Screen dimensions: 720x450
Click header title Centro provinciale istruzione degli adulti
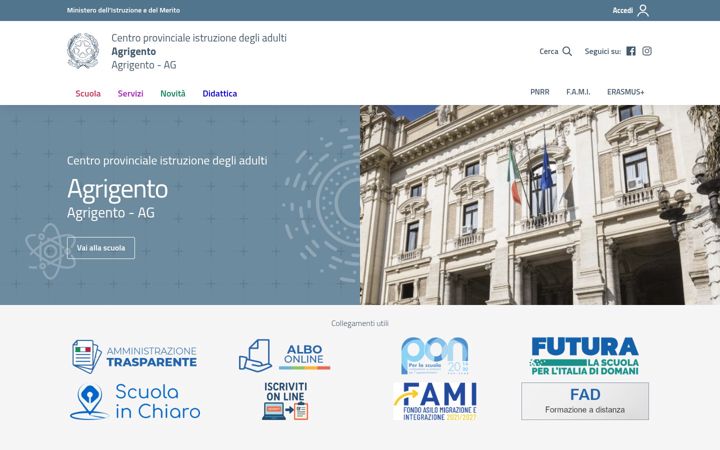pos(199,38)
